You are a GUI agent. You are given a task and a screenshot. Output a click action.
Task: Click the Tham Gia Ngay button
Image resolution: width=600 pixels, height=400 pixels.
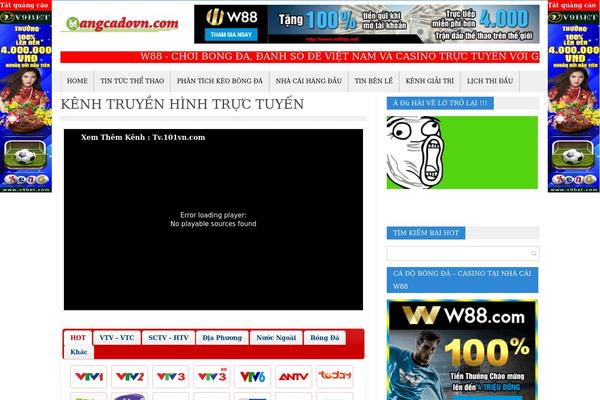click(231, 34)
